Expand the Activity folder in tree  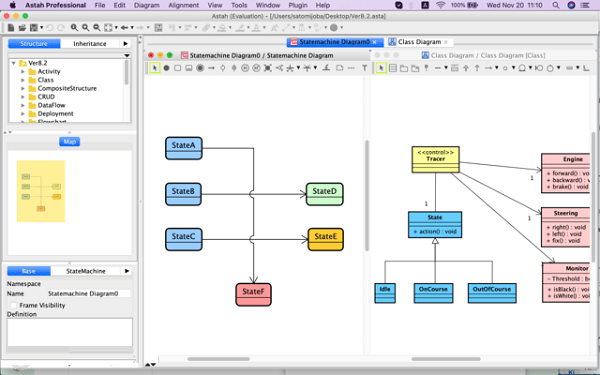coord(23,72)
